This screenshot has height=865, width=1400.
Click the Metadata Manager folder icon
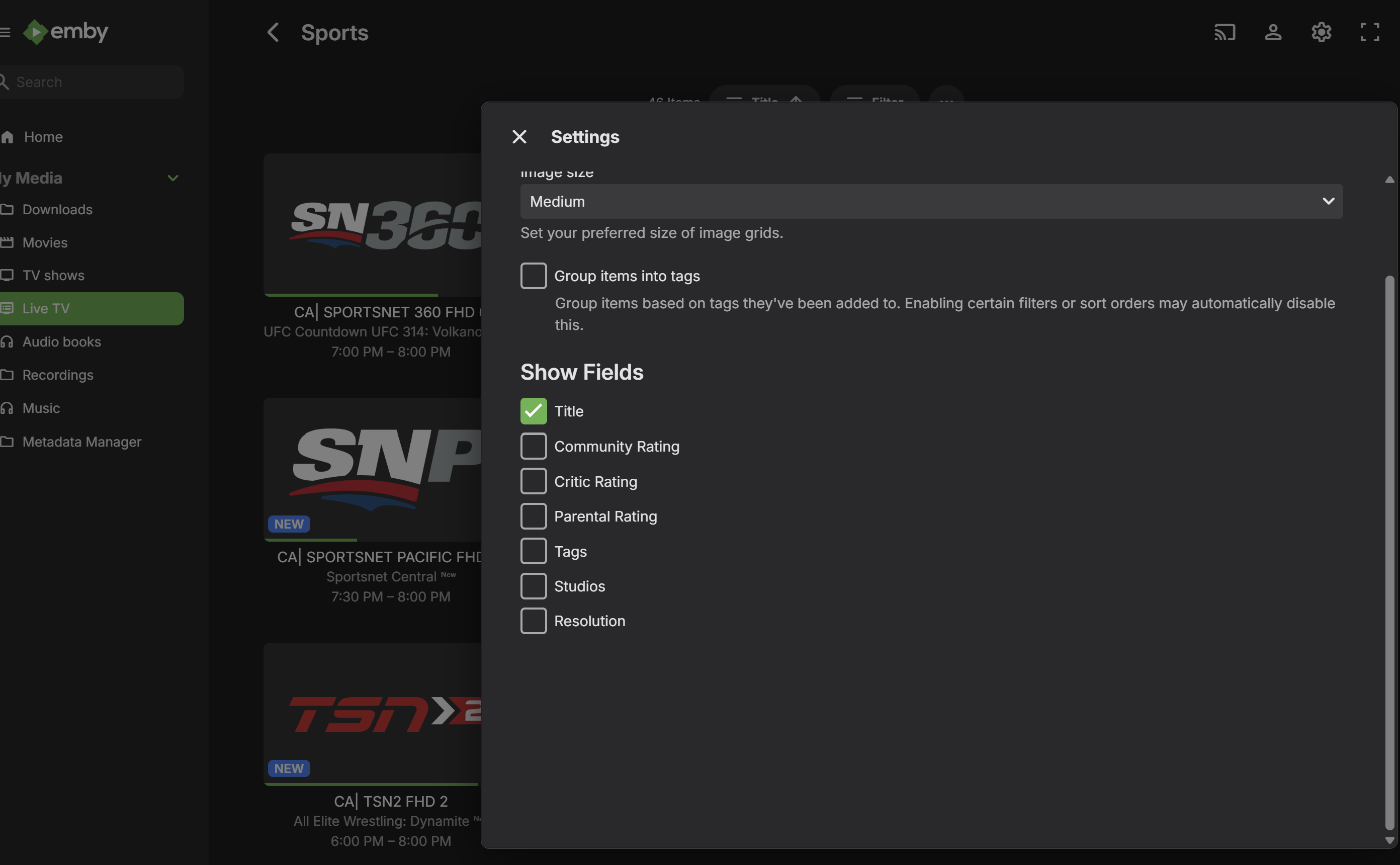7,442
